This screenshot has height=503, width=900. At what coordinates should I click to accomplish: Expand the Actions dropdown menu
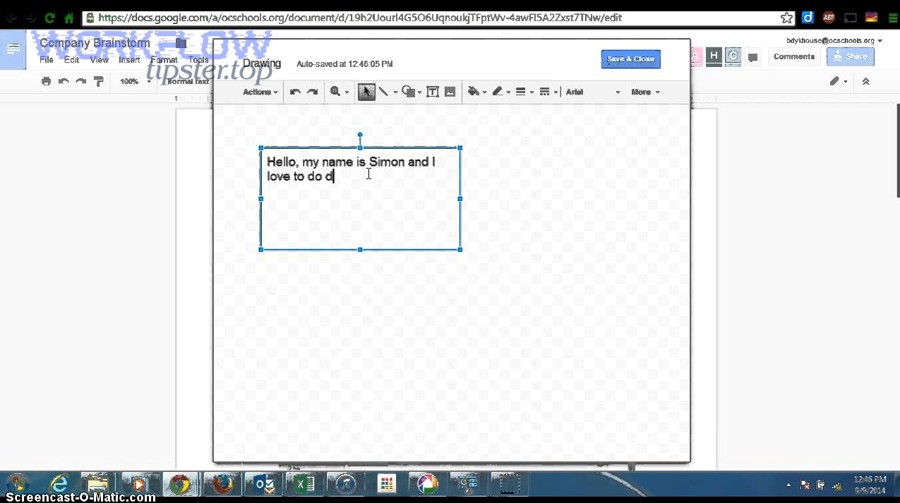[260, 92]
